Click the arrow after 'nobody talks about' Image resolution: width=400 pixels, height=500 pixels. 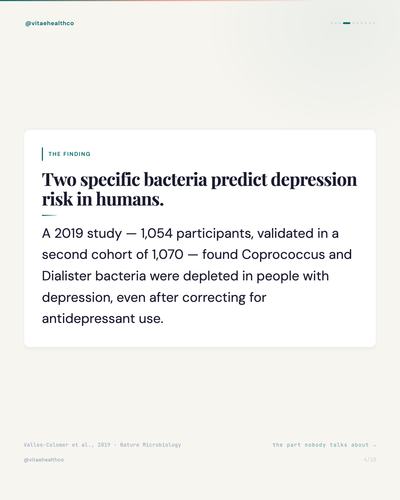[374, 445]
